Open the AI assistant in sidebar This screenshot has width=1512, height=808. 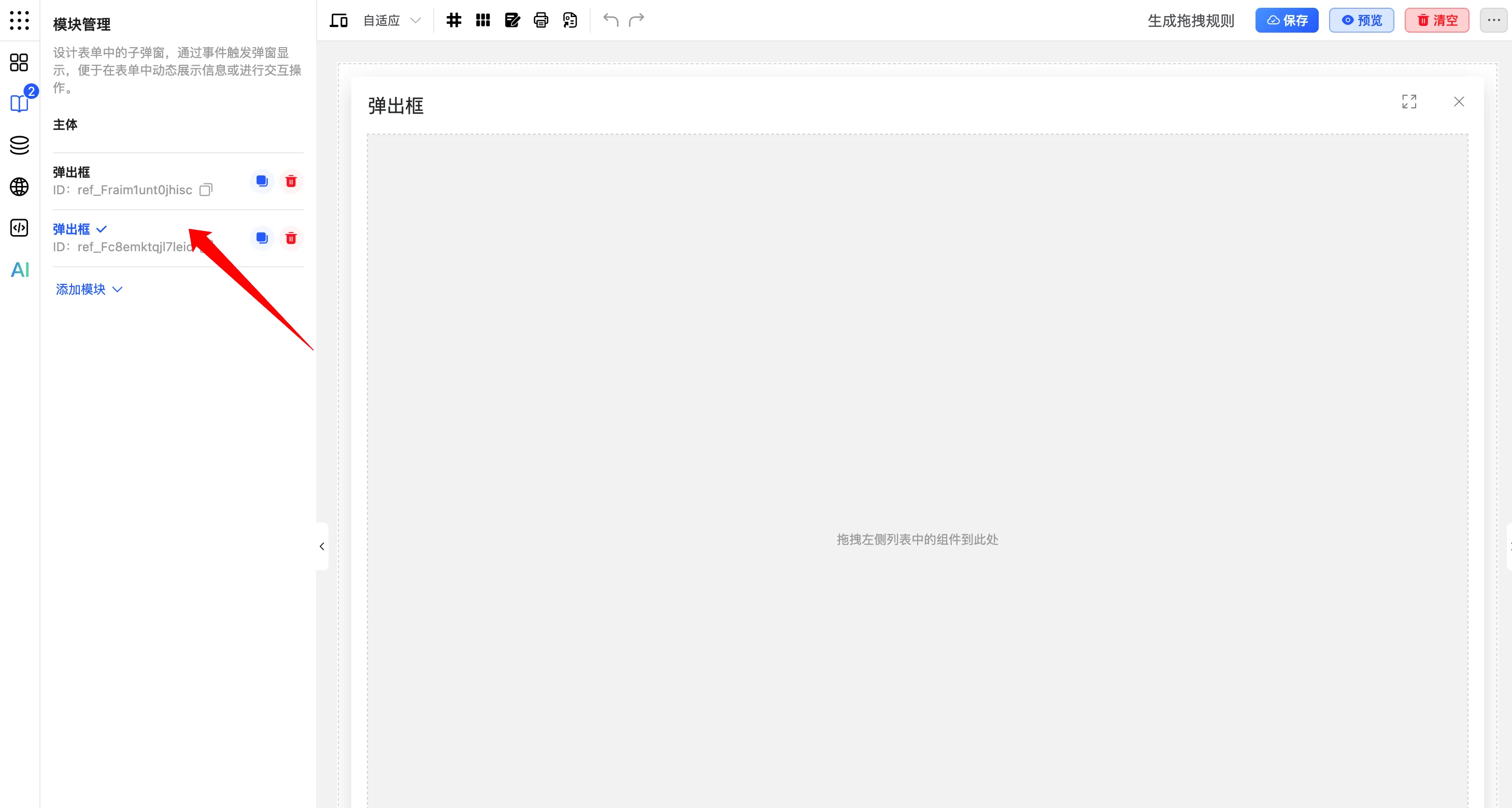(19, 270)
